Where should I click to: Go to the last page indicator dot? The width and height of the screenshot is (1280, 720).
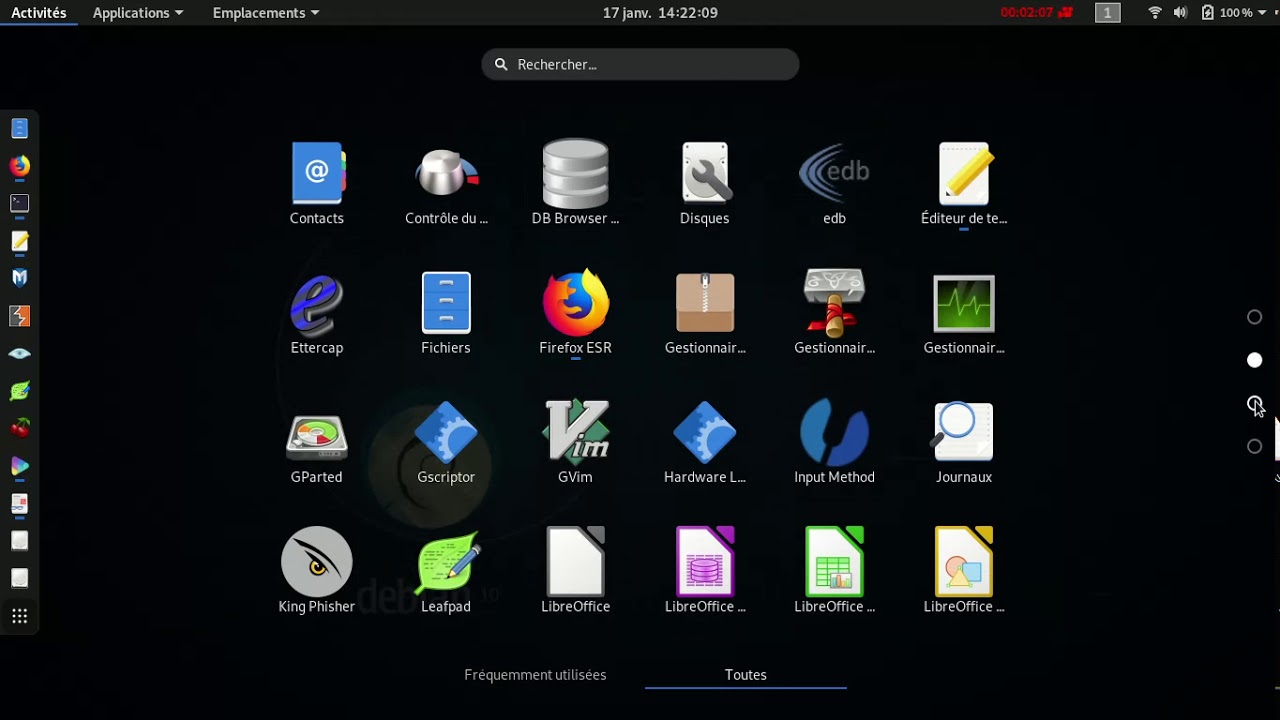(1254, 446)
